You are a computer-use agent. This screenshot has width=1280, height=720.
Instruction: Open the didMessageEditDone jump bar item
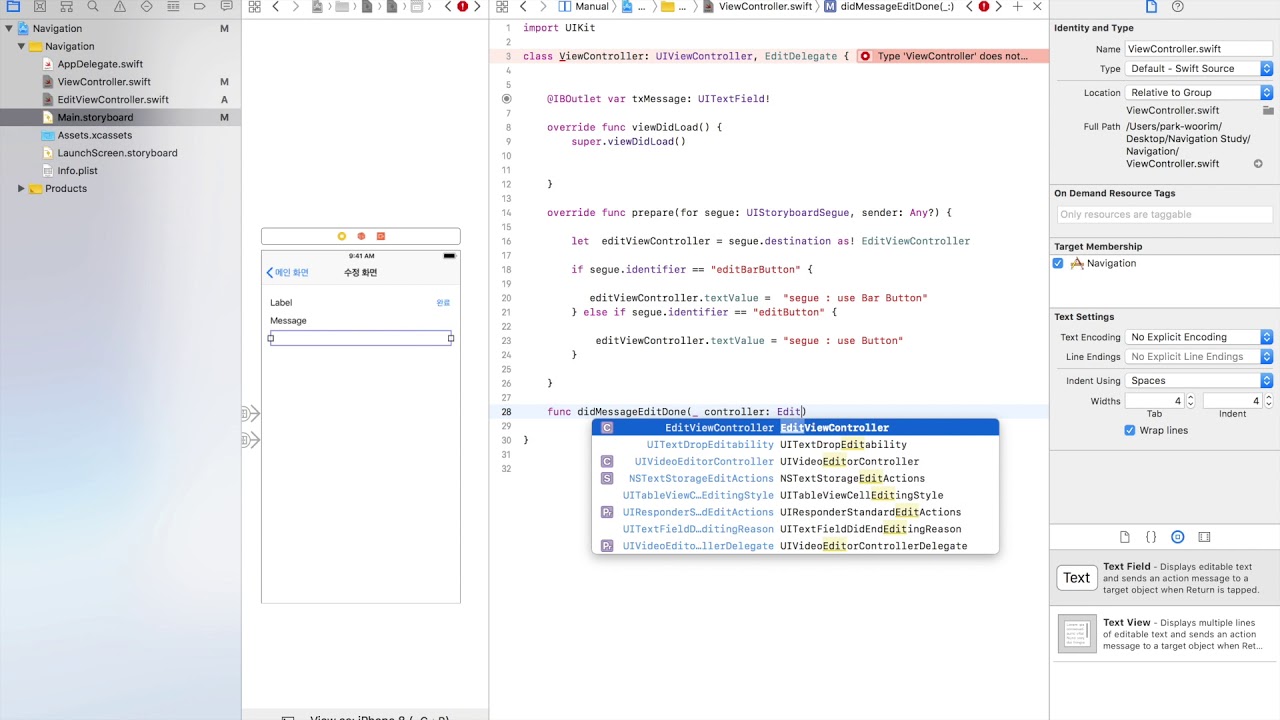point(889,6)
